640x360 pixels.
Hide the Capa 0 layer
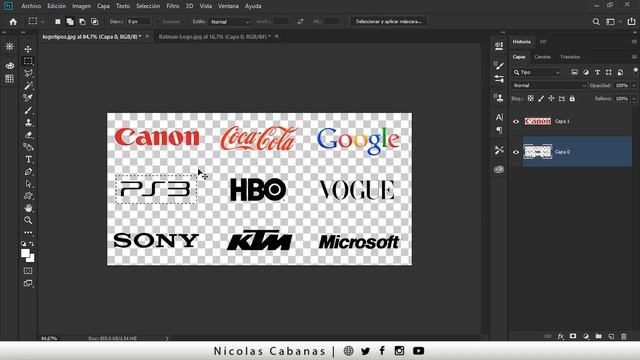tap(516, 152)
